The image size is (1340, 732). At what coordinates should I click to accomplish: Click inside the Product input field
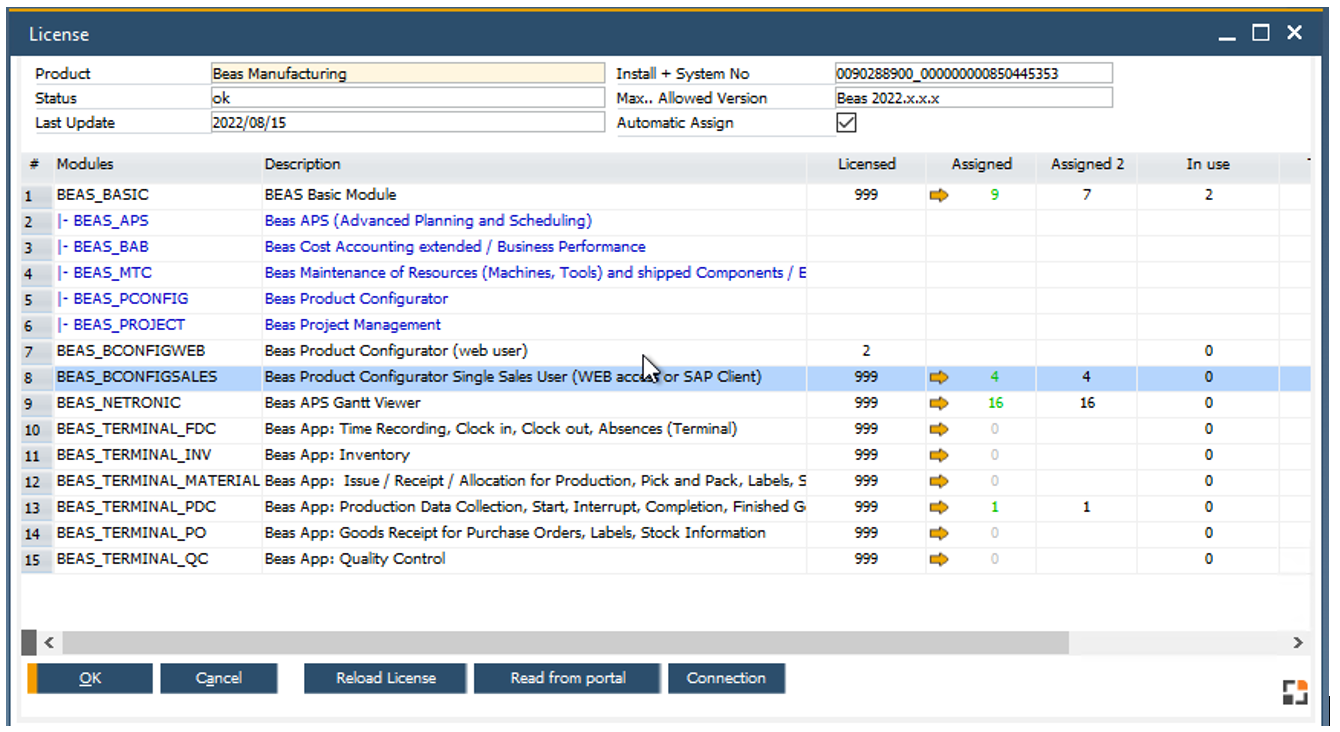click(x=400, y=72)
